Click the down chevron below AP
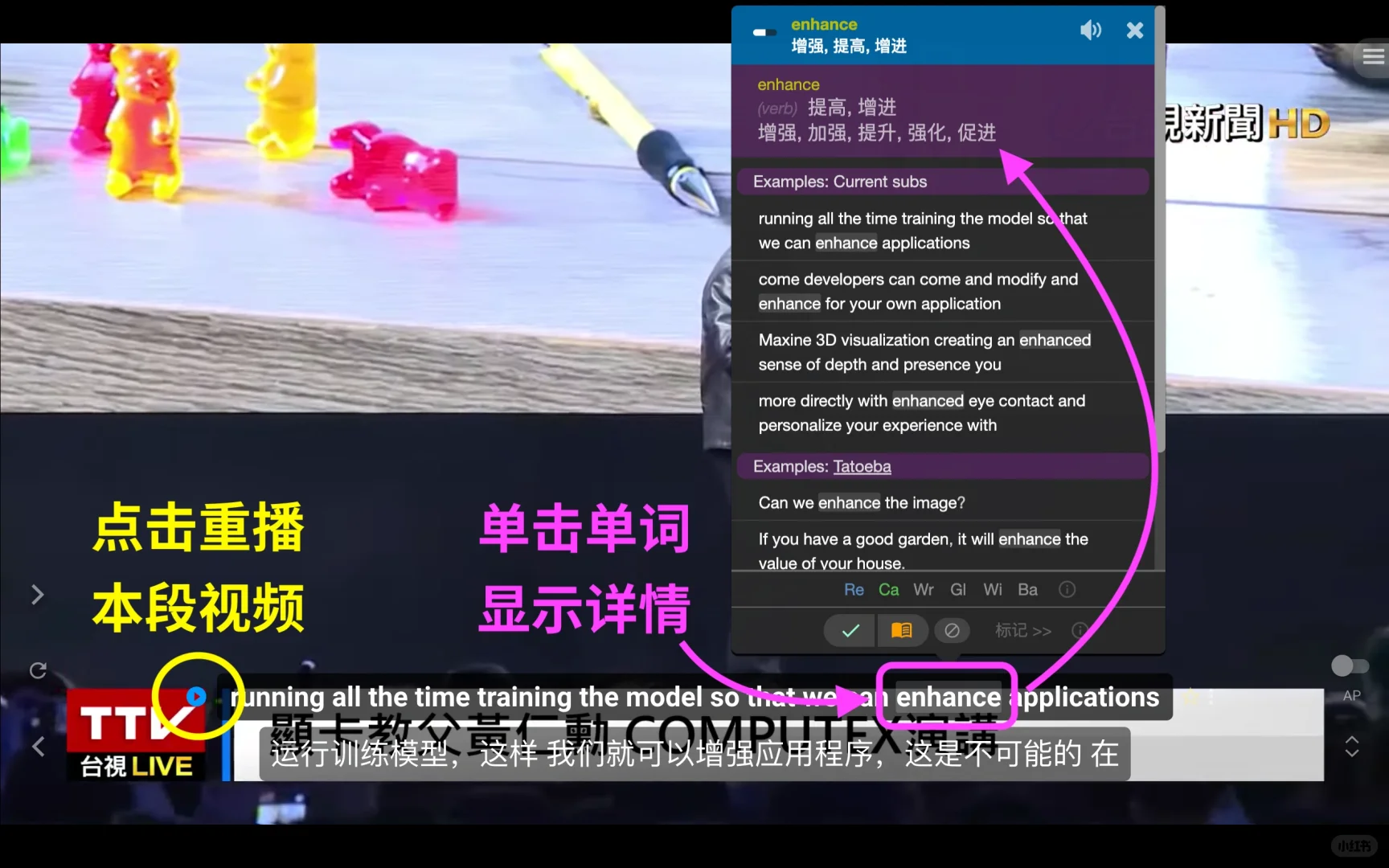The height and width of the screenshot is (868, 1389). [1352, 753]
